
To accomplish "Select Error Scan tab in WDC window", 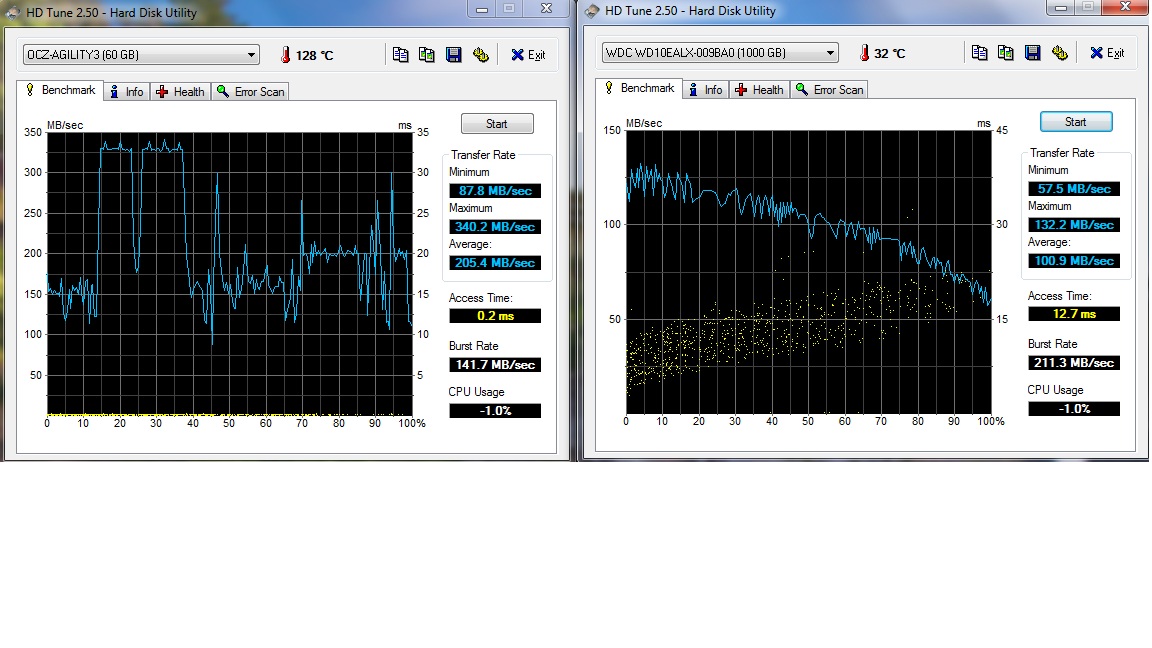I will point(829,90).
